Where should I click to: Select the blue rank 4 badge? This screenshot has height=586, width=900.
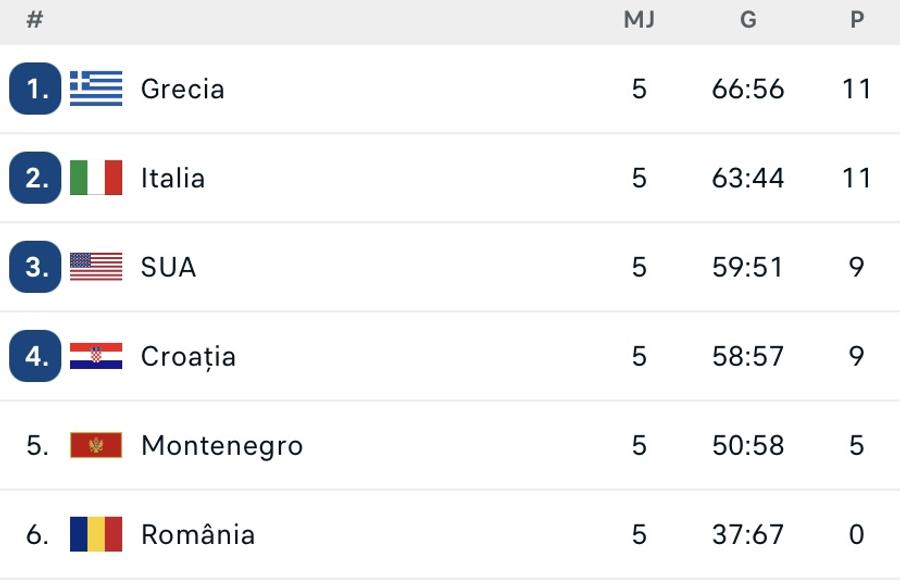(35, 356)
